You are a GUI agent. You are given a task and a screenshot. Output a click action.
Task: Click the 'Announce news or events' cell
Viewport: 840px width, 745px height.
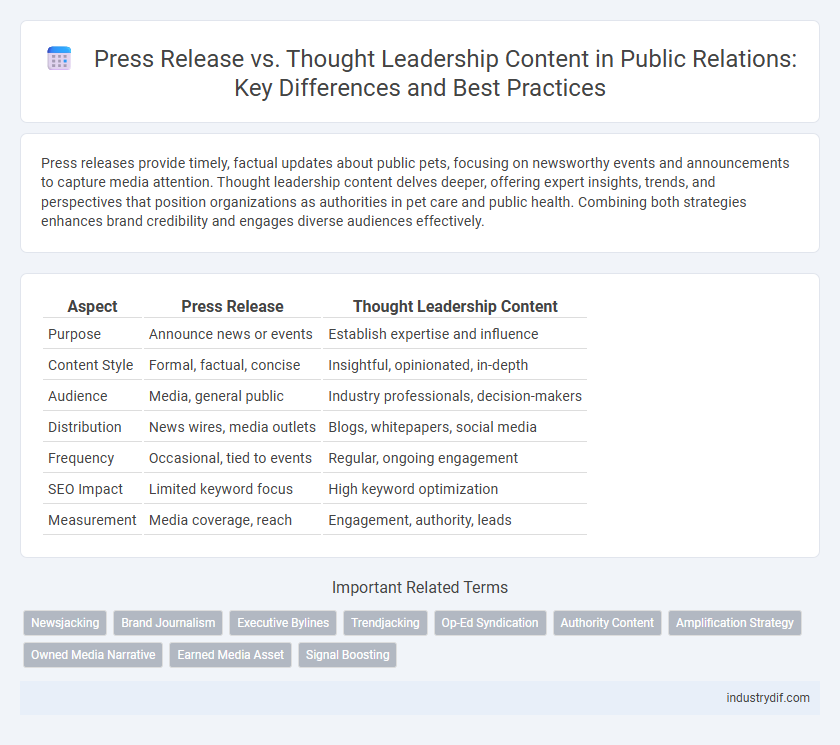230,334
